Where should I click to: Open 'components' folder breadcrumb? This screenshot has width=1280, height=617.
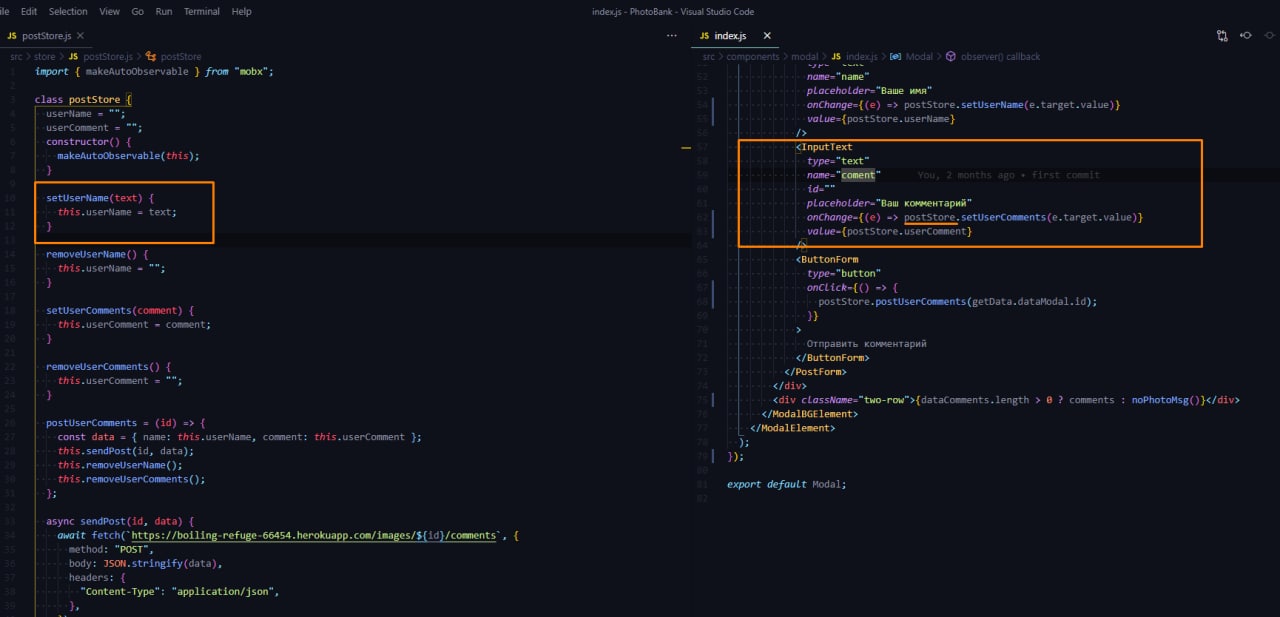coord(752,57)
